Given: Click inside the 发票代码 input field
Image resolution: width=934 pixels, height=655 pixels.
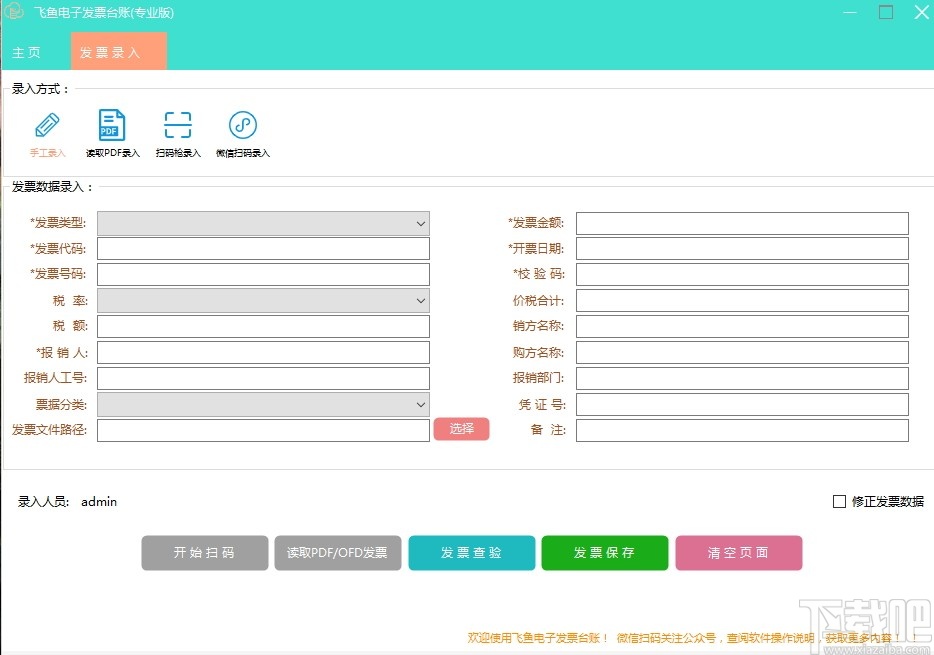Looking at the screenshot, I should 262,248.
